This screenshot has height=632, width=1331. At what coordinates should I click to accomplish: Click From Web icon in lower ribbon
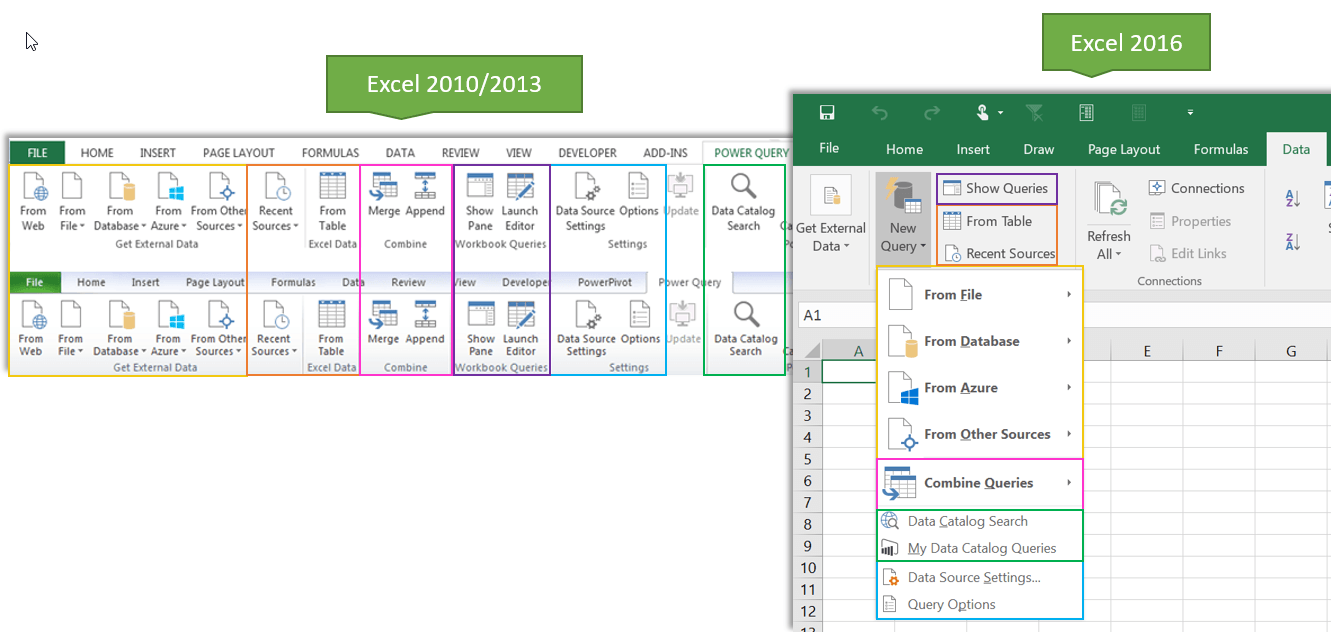(32, 316)
